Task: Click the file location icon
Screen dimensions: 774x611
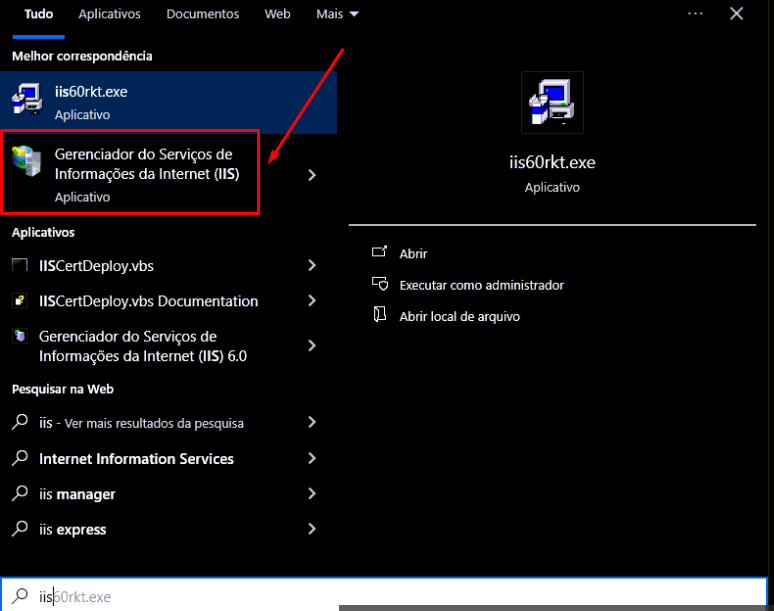Action: click(x=380, y=314)
